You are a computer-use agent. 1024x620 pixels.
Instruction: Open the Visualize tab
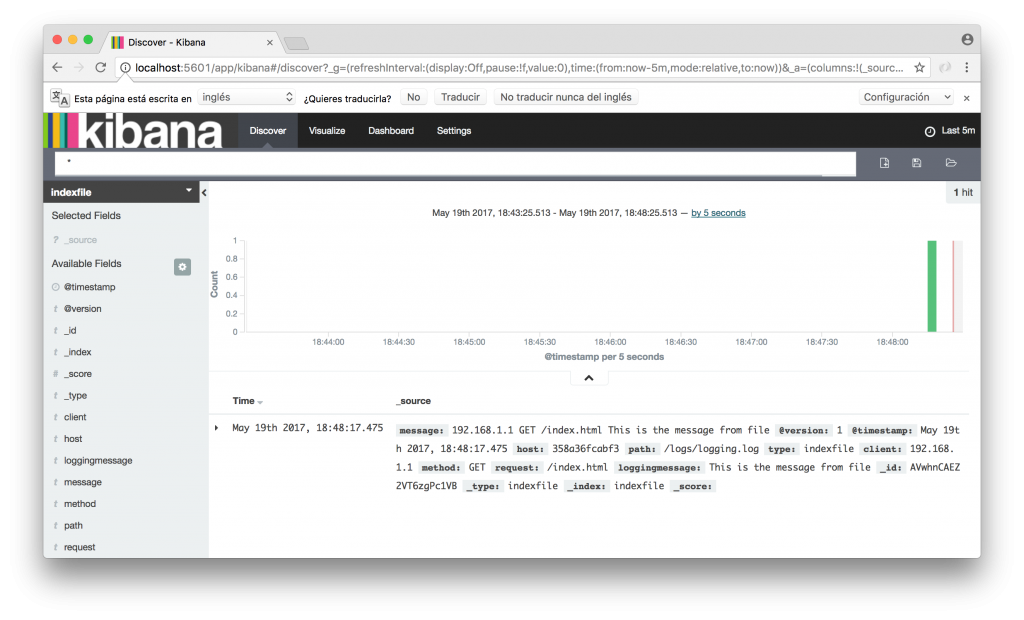point(327,131)
